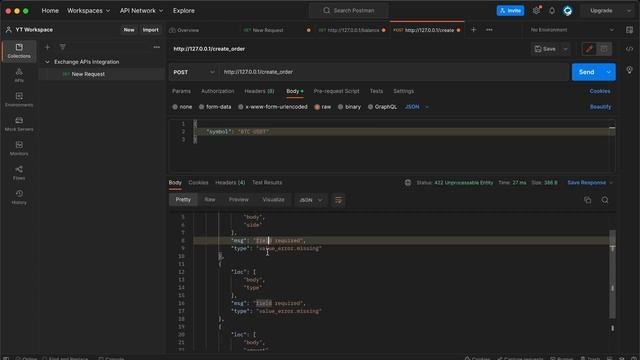The image size is (640, 360).
Task: Select the GraphQL body type
Action: [x=382, y=107]
